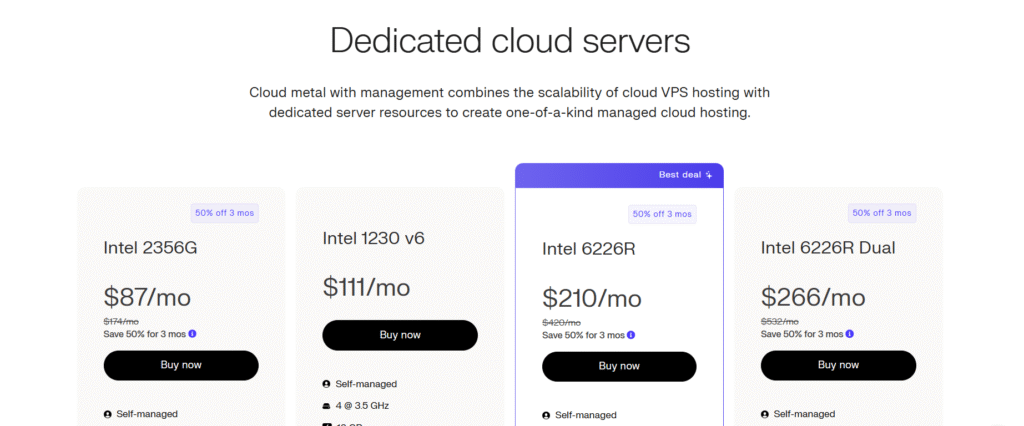Screen dimensions: 1024x426
Task: Click the Intel 6226R Dual plan title
Action: pos(828,248)
